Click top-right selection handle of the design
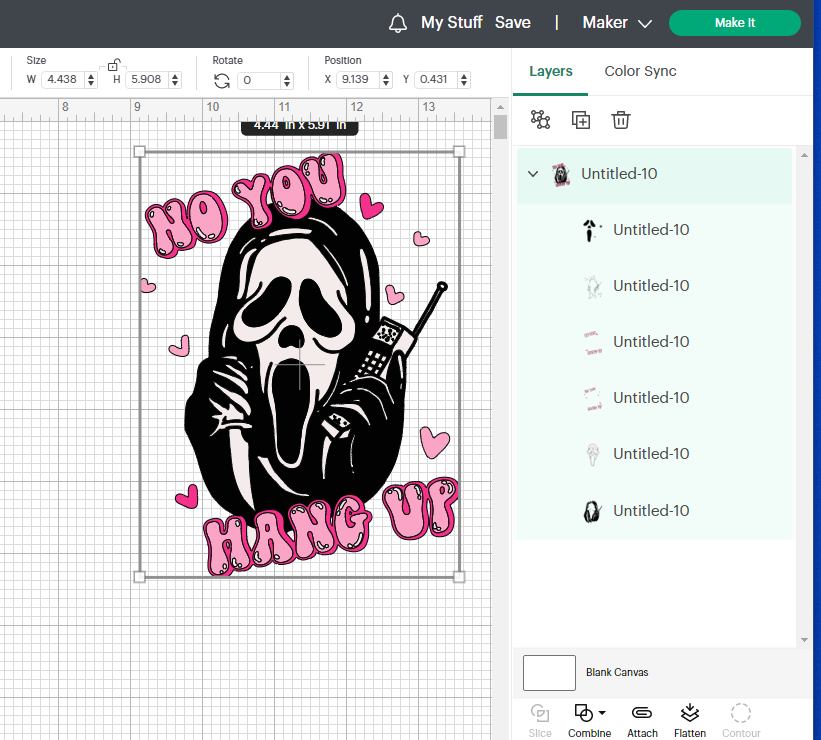The image size is (821, 740). [459, 151]
